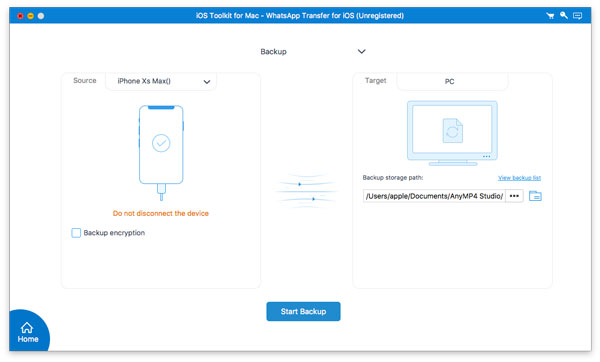Open the backup folder icon
The width and height of the screenshot is (600, 362).
(535, 196)
